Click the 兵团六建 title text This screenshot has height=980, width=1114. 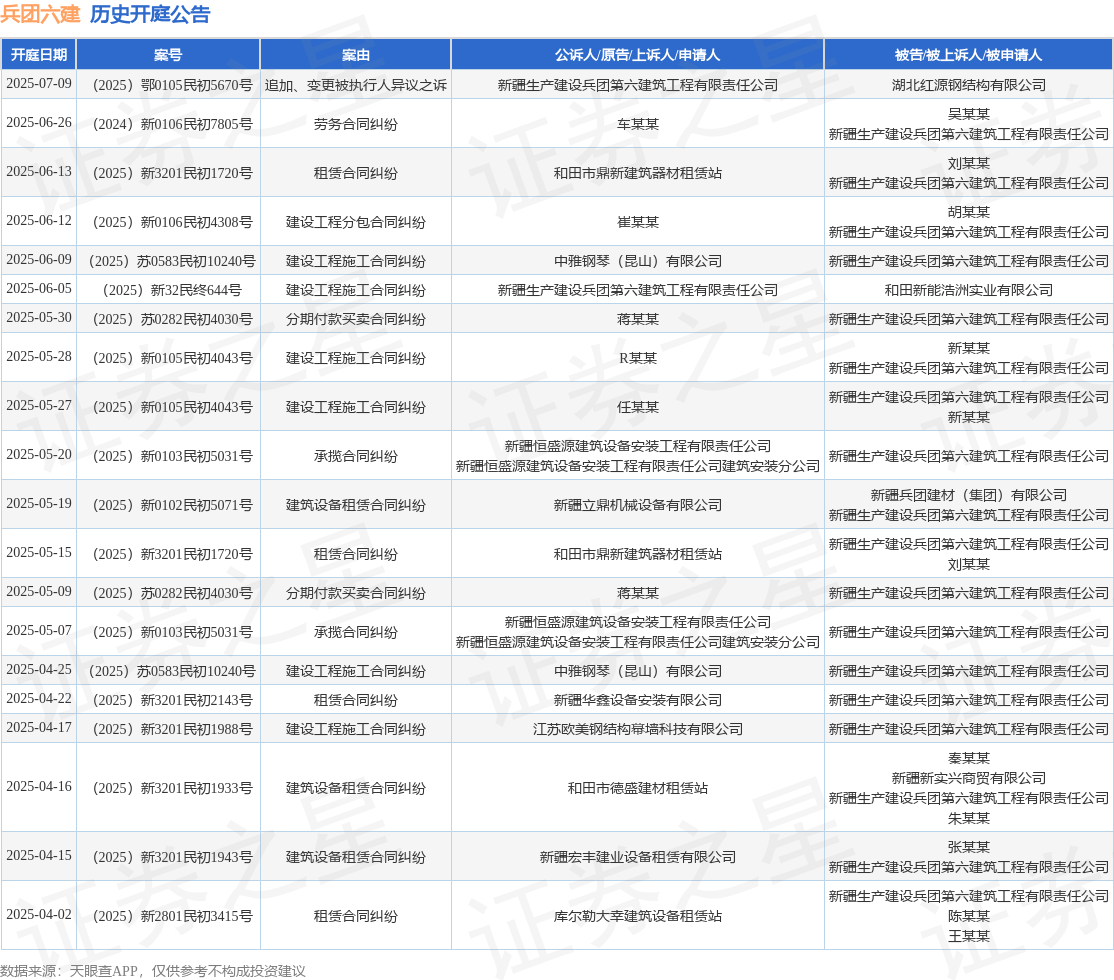click(x=40, y=14)
